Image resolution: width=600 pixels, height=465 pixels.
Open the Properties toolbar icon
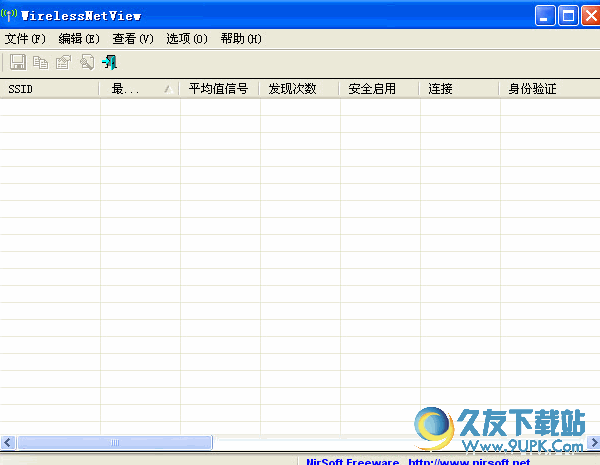click(x=64, y=62)
